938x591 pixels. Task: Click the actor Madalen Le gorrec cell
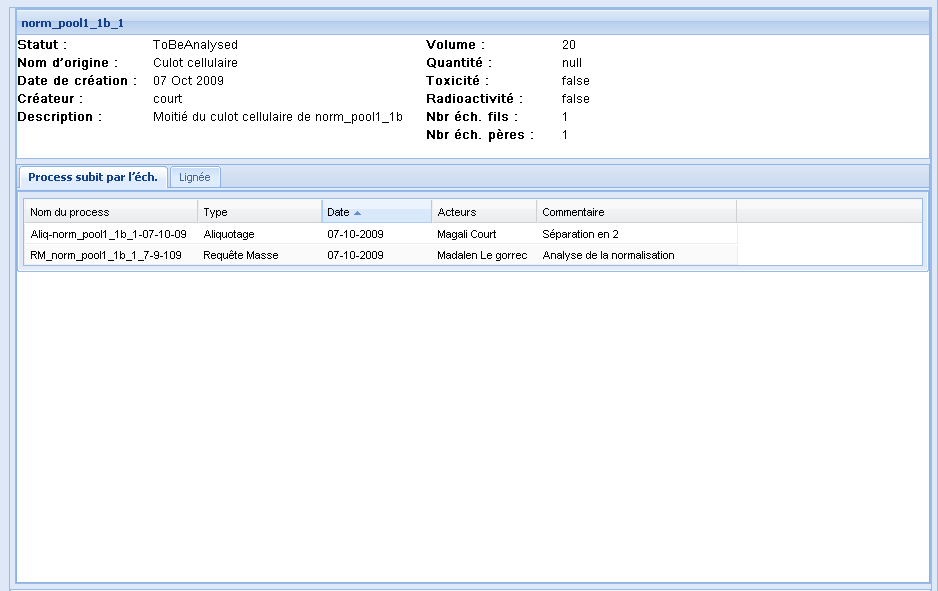(481, 254)
